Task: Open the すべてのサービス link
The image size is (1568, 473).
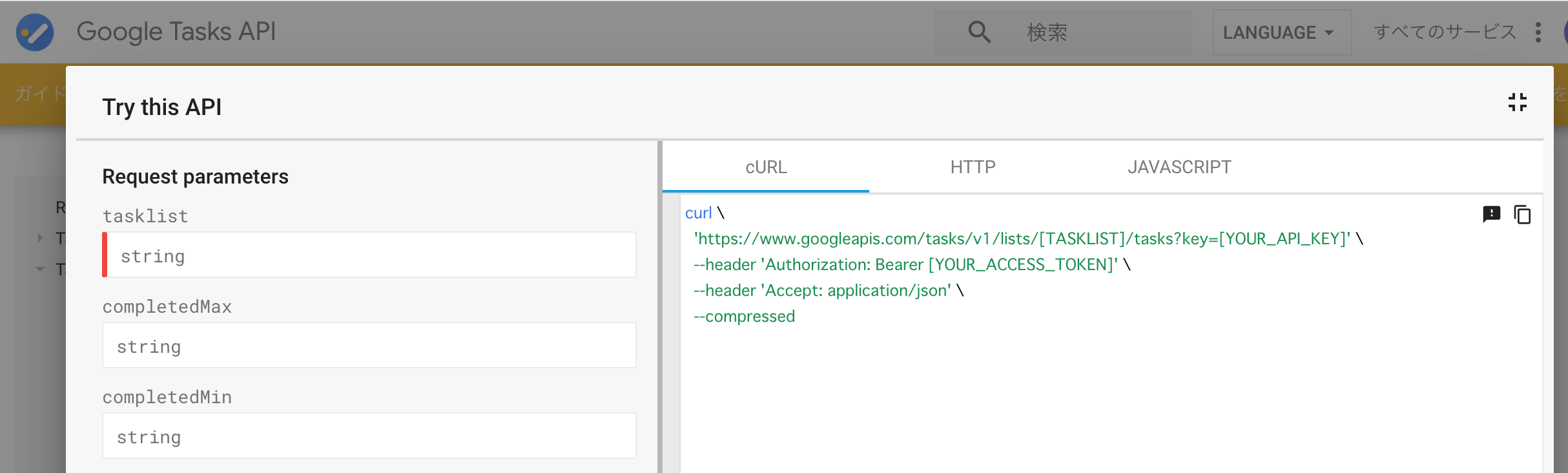Action: pyautogui.click(x=1444, y=32)
